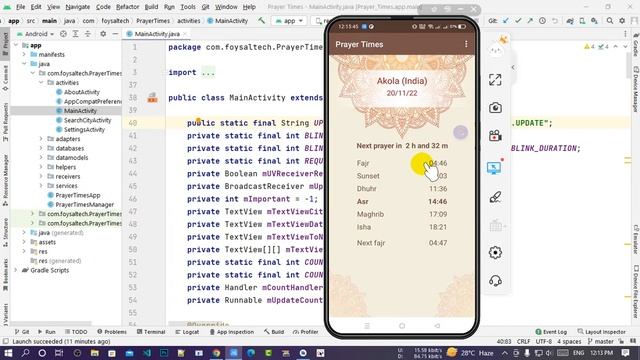Open the three-dot overflow menu in Prayer Times
Image resolution: width=640 pixels, height=360 pixels.
tap(466, 44)
